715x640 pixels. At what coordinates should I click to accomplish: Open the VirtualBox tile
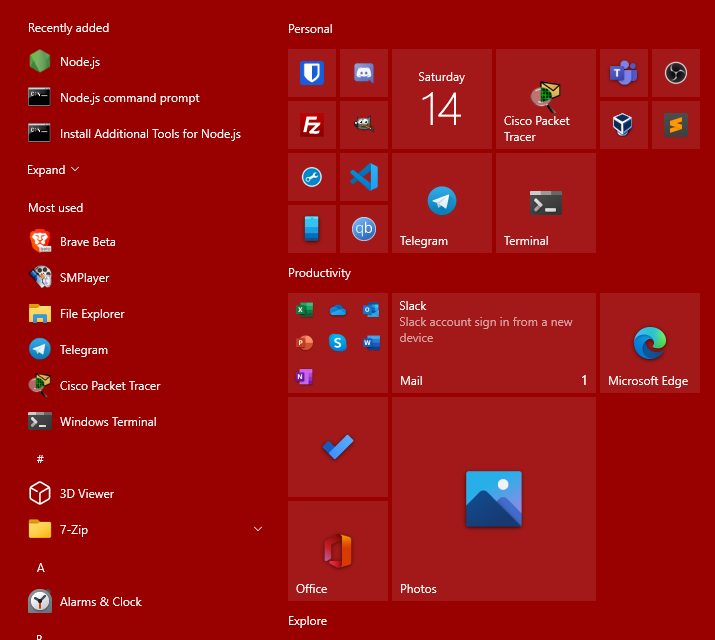click(x=624, y=125)
